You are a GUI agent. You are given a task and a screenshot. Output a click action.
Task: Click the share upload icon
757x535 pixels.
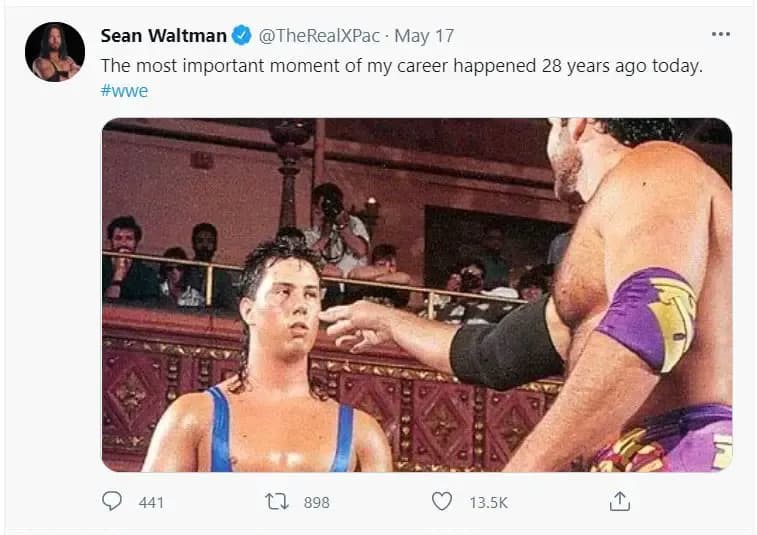tap(619, 501)
